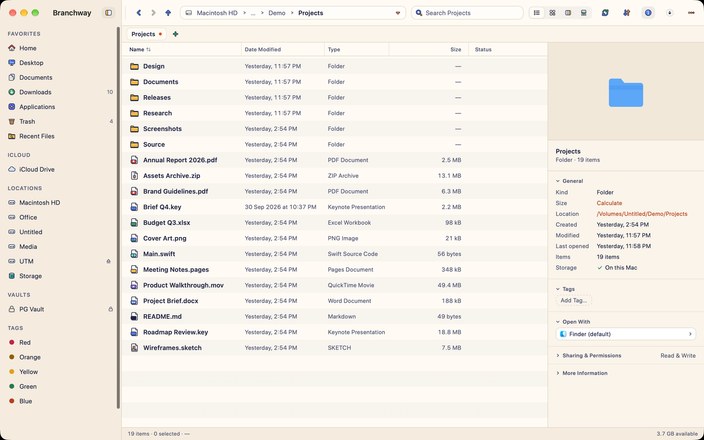Image resolution: width=704 pixels, height=440 pixels.
Task: Go back with the left arrow
Action: [139, 13]
